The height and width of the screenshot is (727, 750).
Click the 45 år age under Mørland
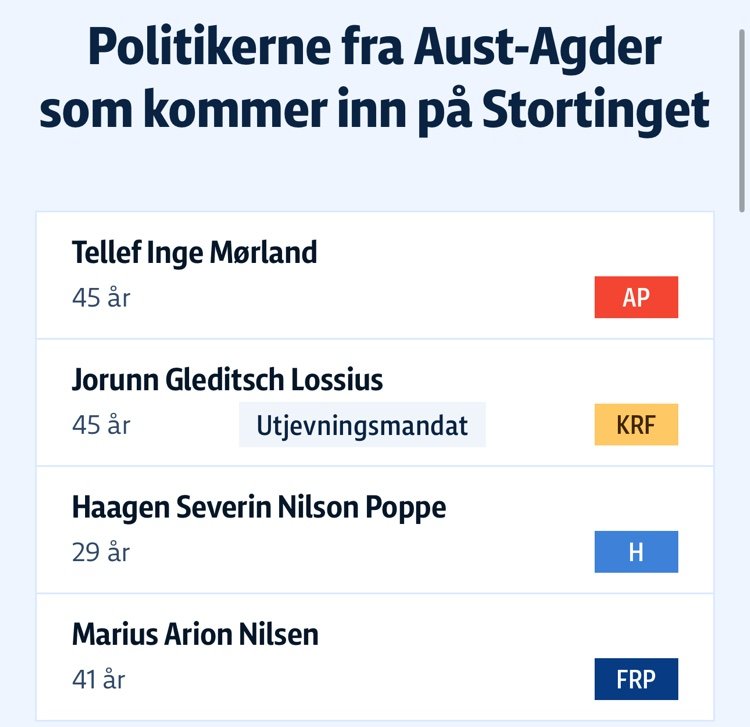101,297
